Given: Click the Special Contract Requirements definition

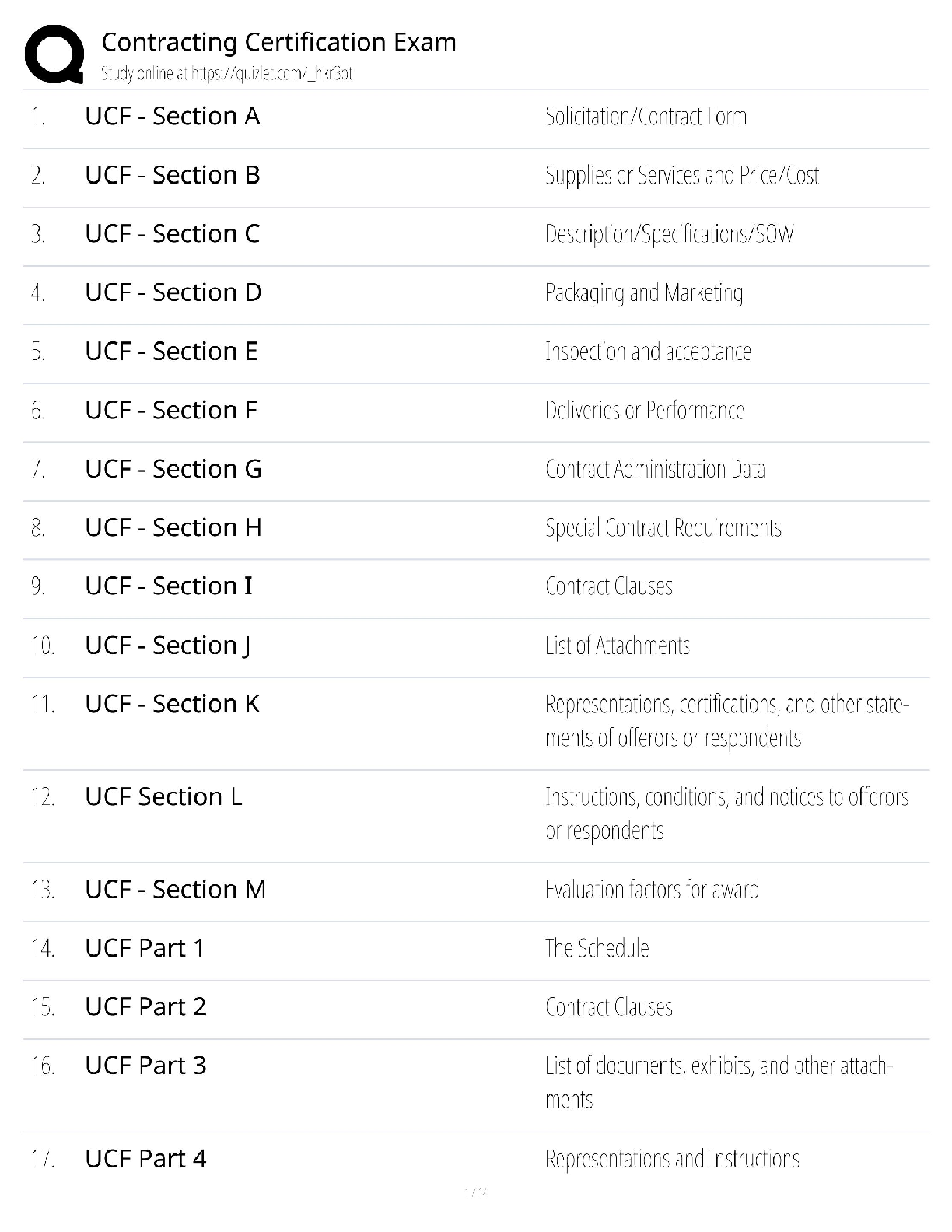Looking at the screenshot, I should 663,528.
